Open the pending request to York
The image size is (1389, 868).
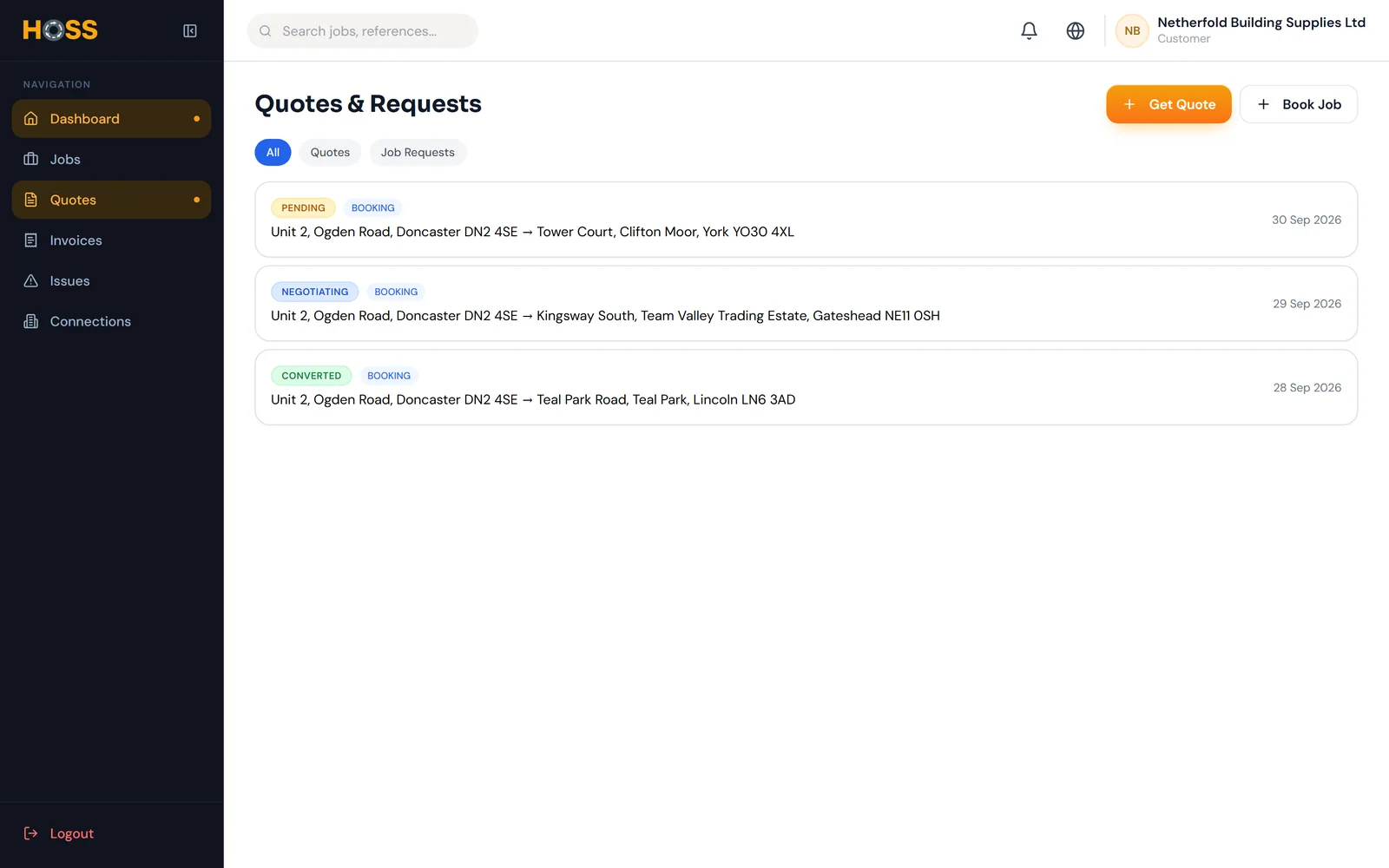click(x=806, y=220)
